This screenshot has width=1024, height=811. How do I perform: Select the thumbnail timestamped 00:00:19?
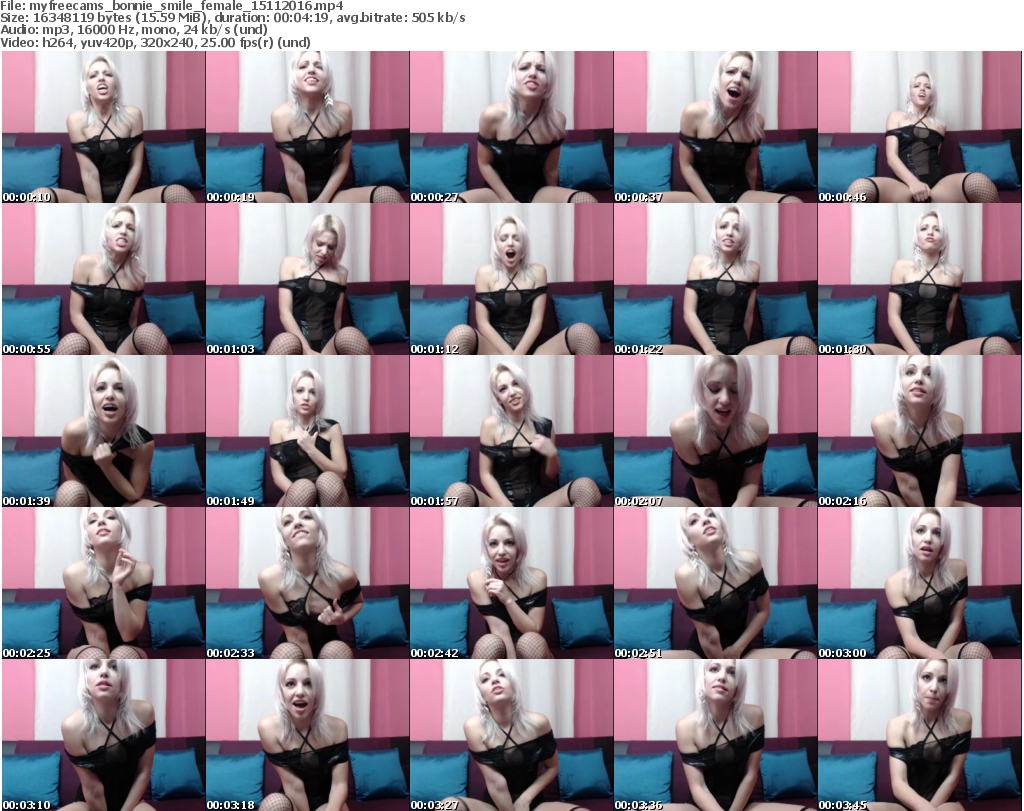click(x=308, y=127)
